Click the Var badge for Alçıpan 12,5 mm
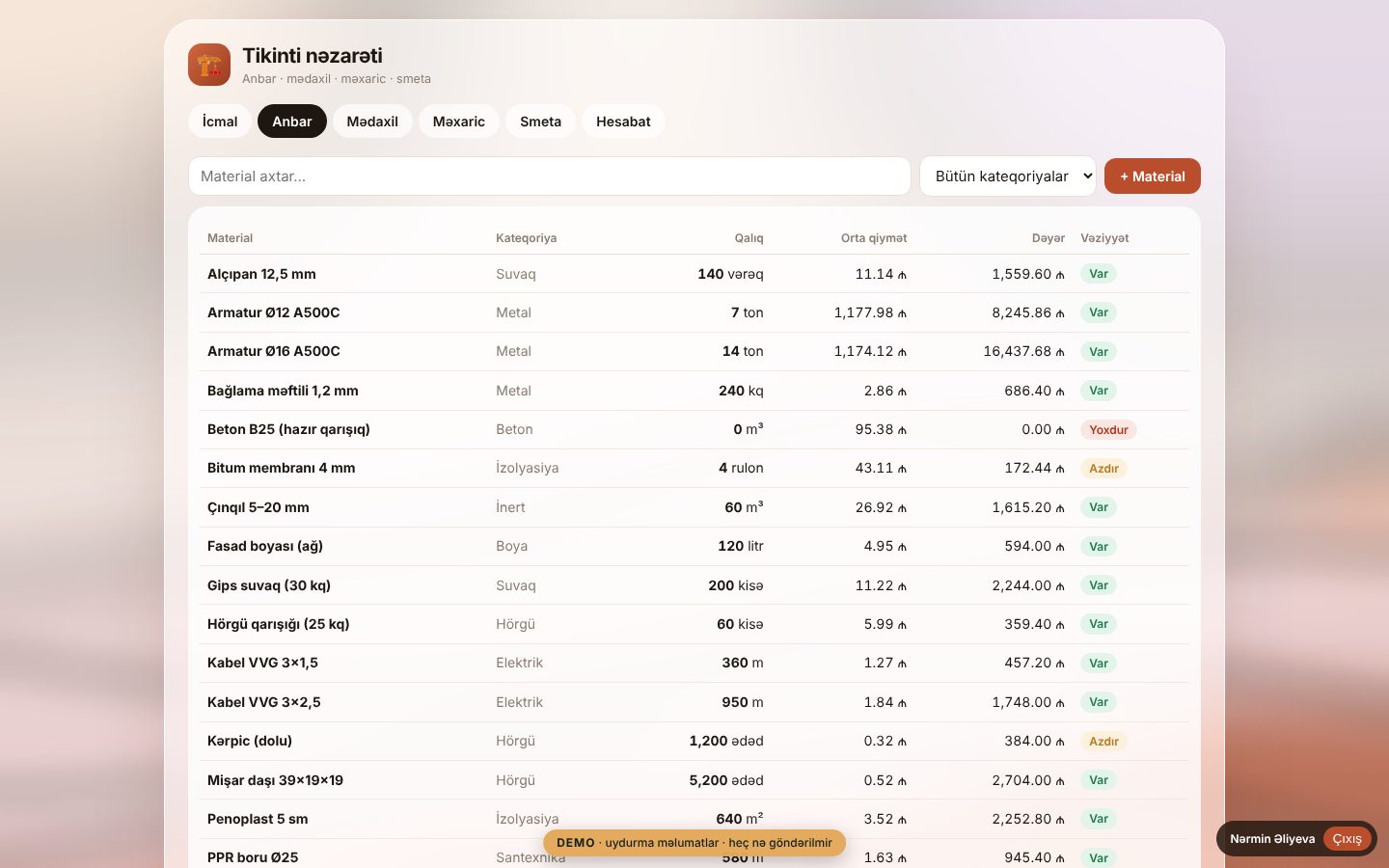 pyautogui.click(x=1099, y=274)
